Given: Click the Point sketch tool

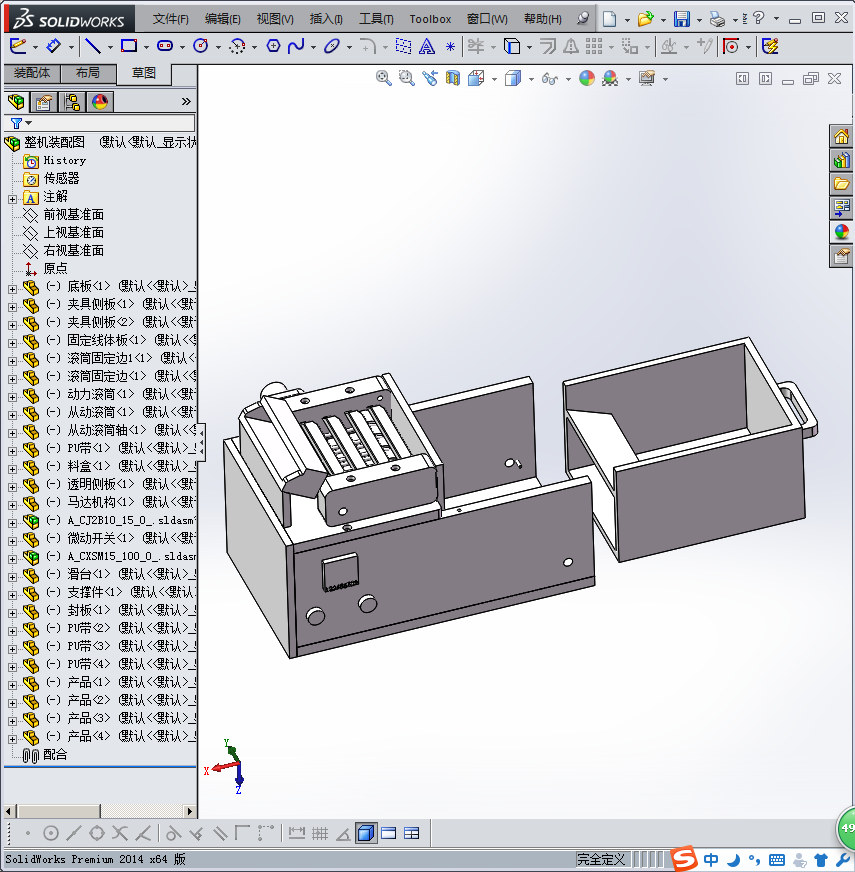Looking at the screenshot, I should [451, 46].
